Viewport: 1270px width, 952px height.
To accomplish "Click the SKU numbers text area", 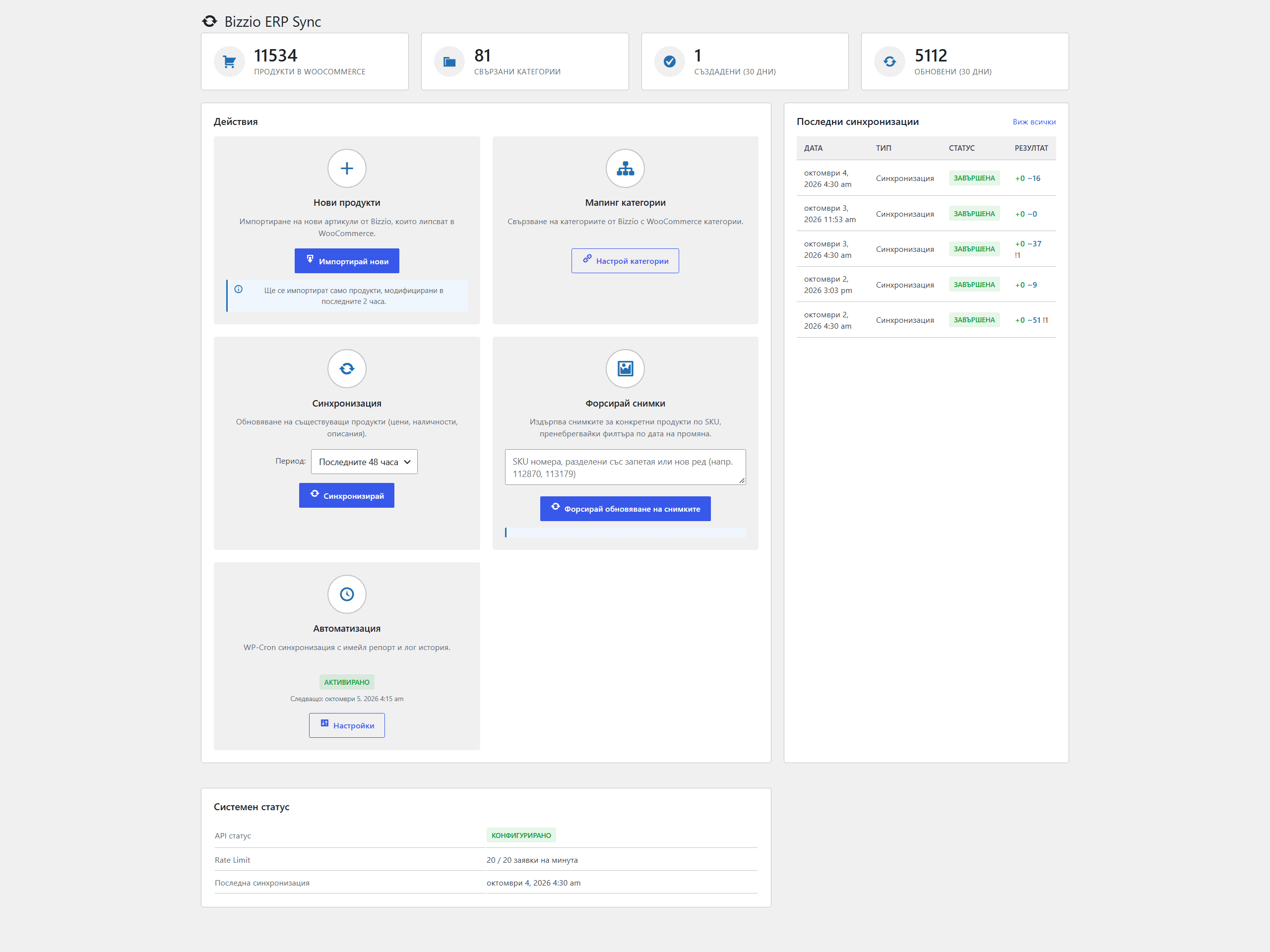I will (625, 467).
